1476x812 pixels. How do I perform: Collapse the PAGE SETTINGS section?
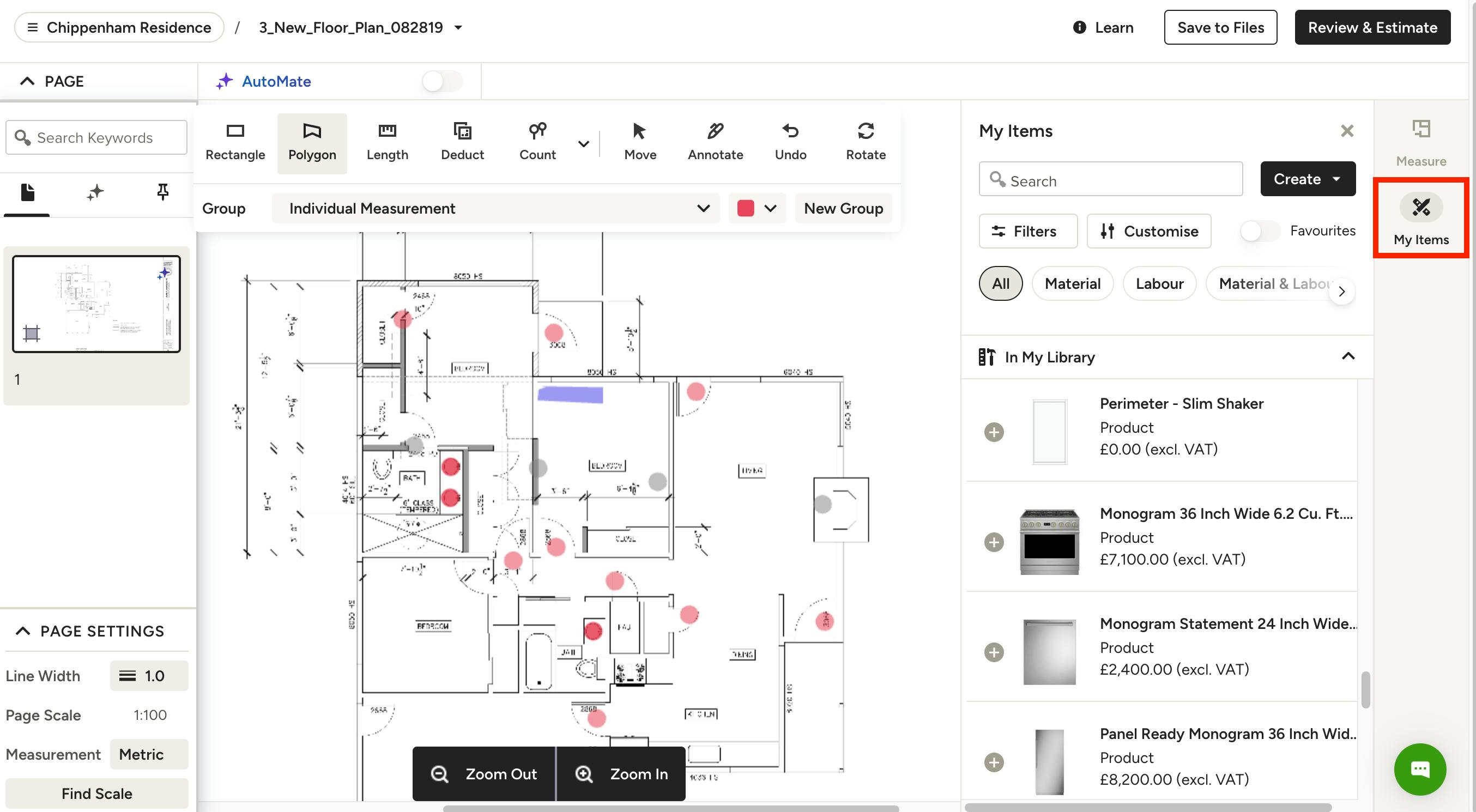[22, 631]
